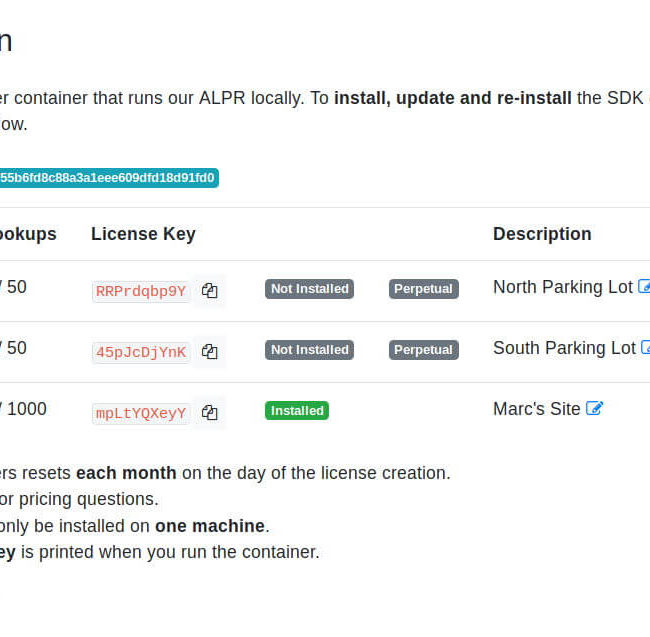Click the South Parking Lot description text
The image size is (650, 637).
[564, 348]
